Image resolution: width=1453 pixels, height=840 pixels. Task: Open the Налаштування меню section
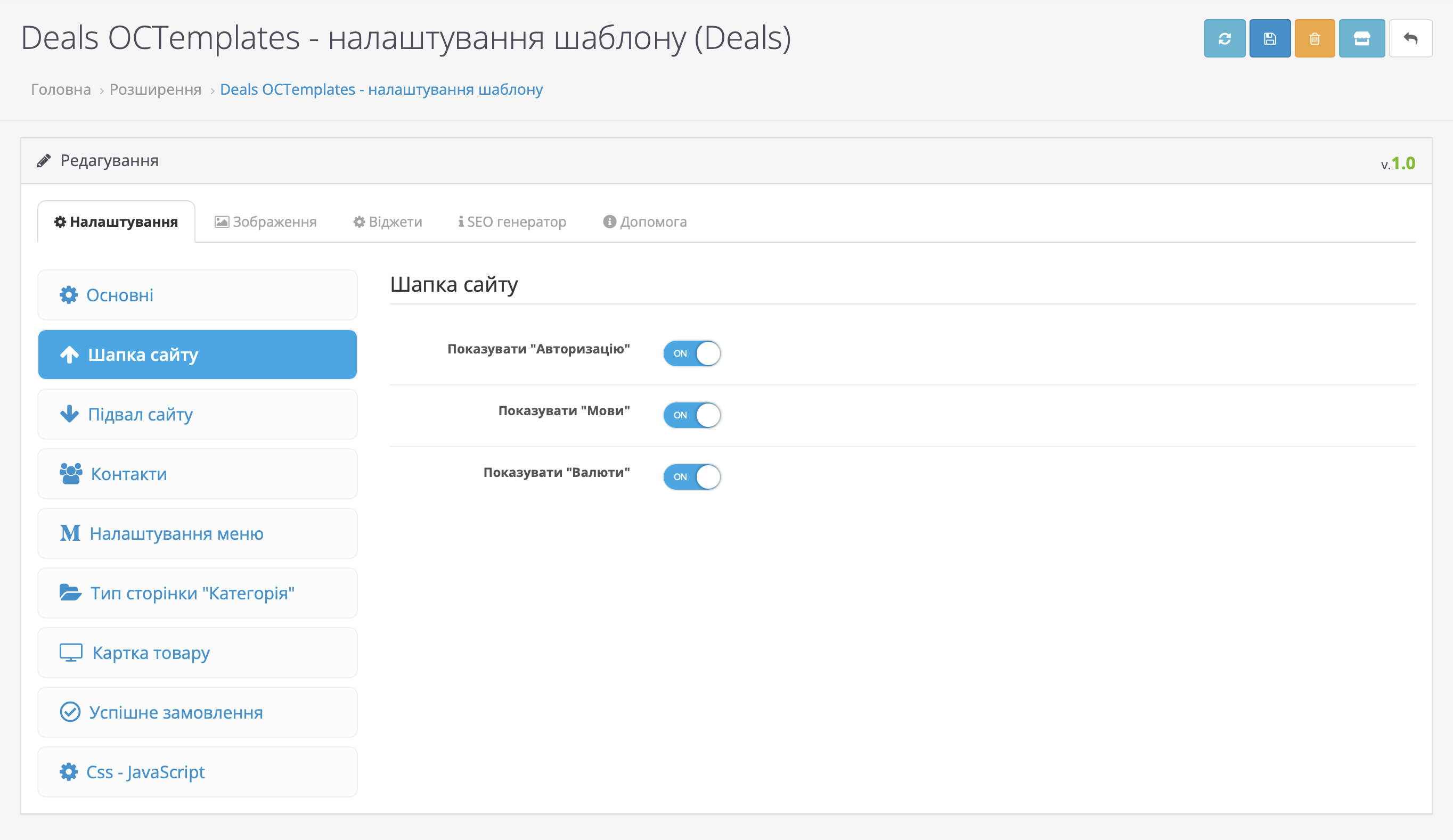click(197, 533)
